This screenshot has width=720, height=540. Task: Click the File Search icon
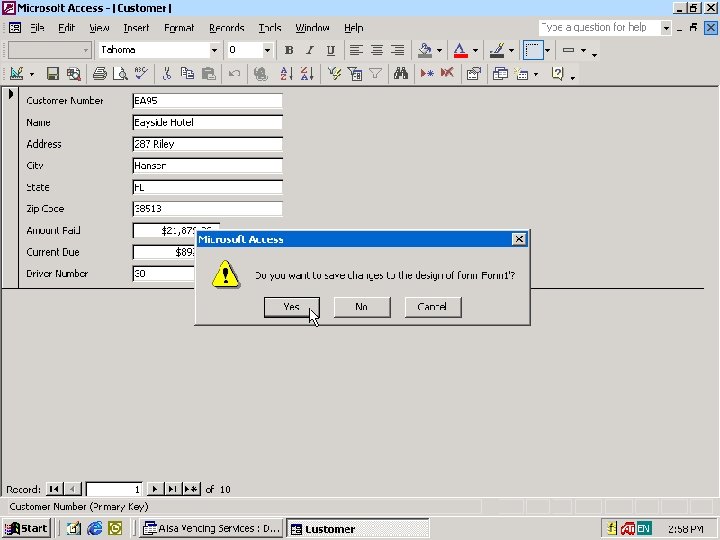coord(73,73)
